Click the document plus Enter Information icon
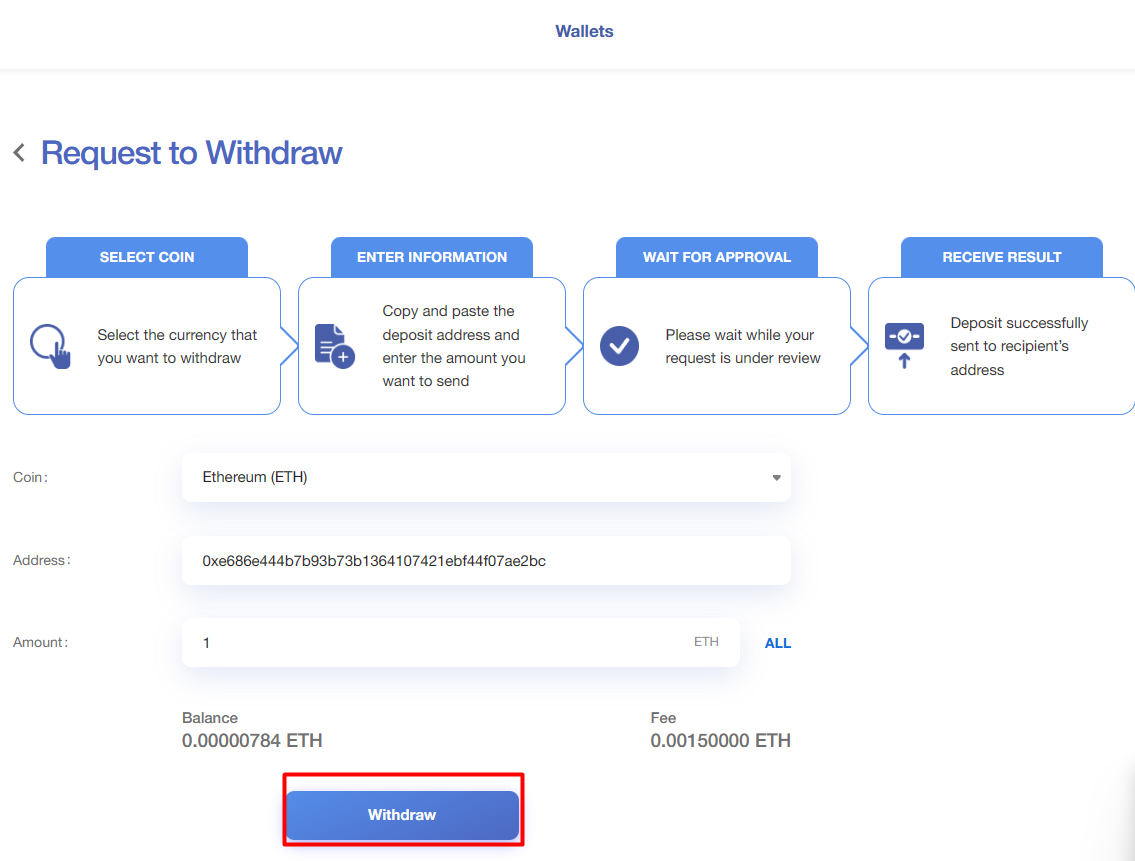This screenshot has width=1135, height=861. [334, 346]
